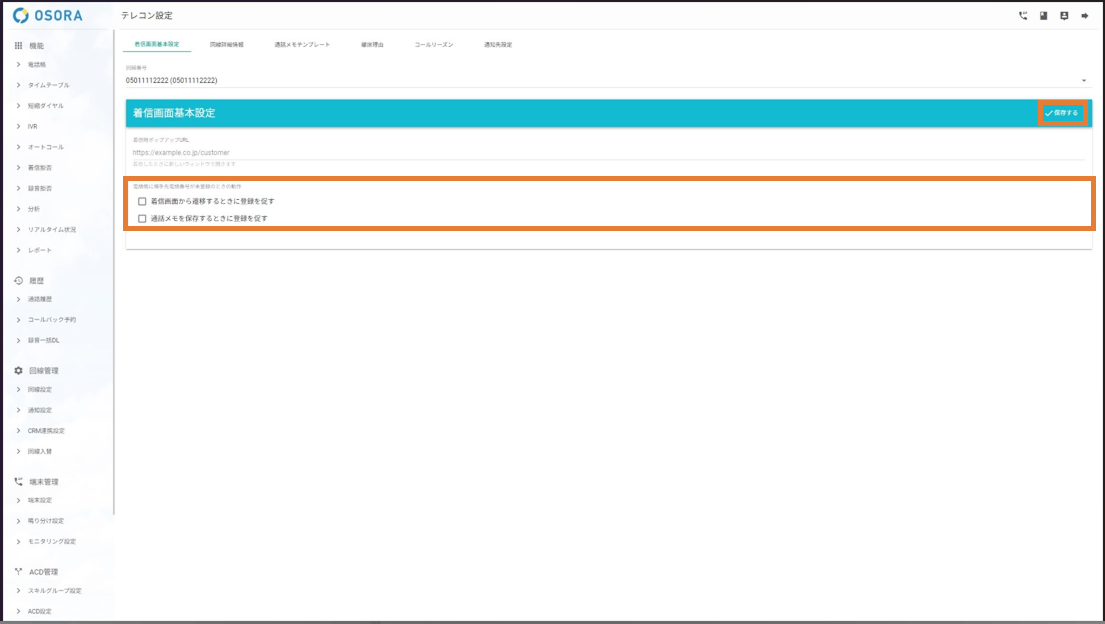Click the ACD管理 fork icon in sidebar
This screenshot has height=624, width=1105.
point(18,572)
